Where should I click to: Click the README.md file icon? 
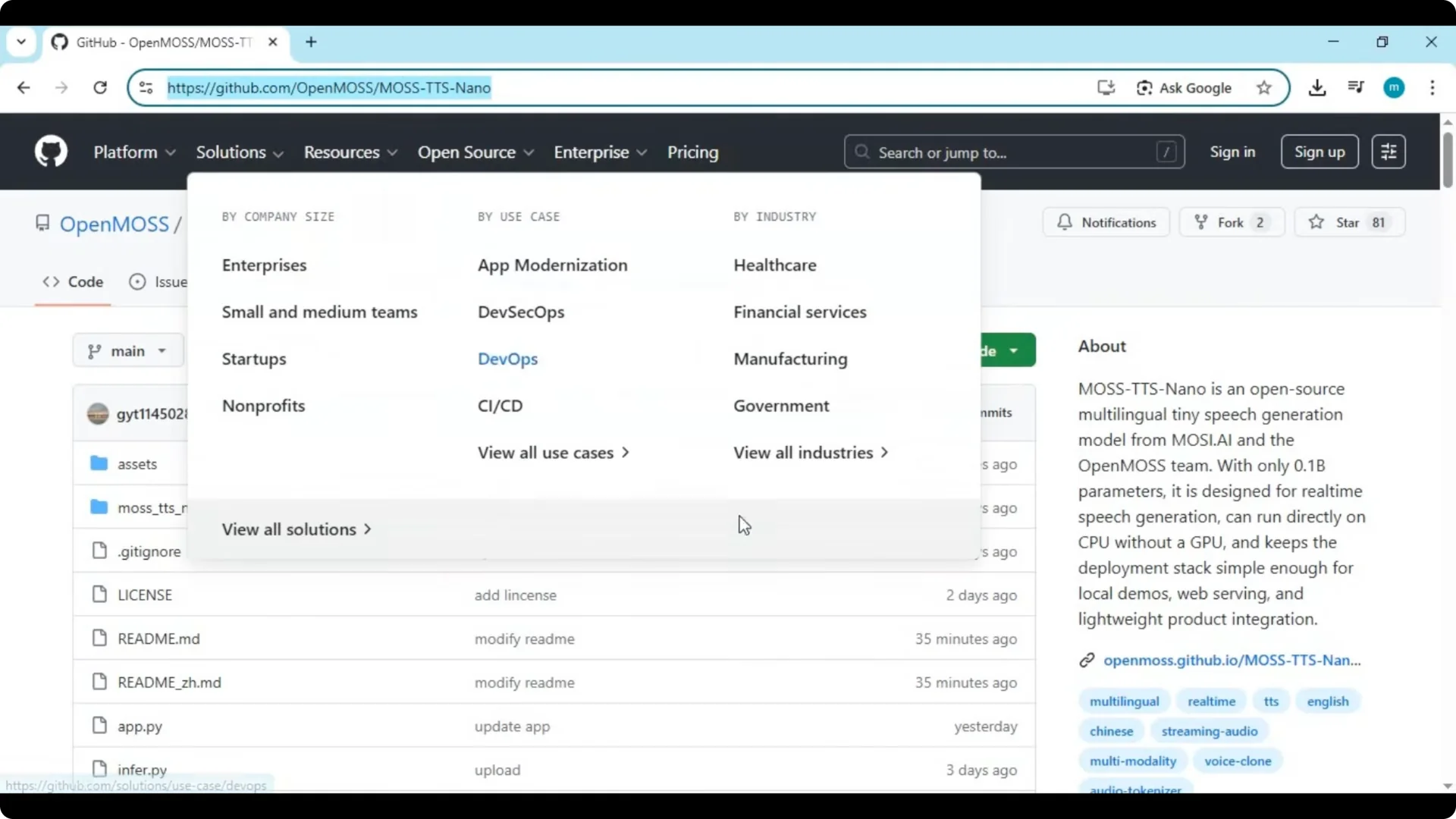pyautogui.click(x=99, y=638)
